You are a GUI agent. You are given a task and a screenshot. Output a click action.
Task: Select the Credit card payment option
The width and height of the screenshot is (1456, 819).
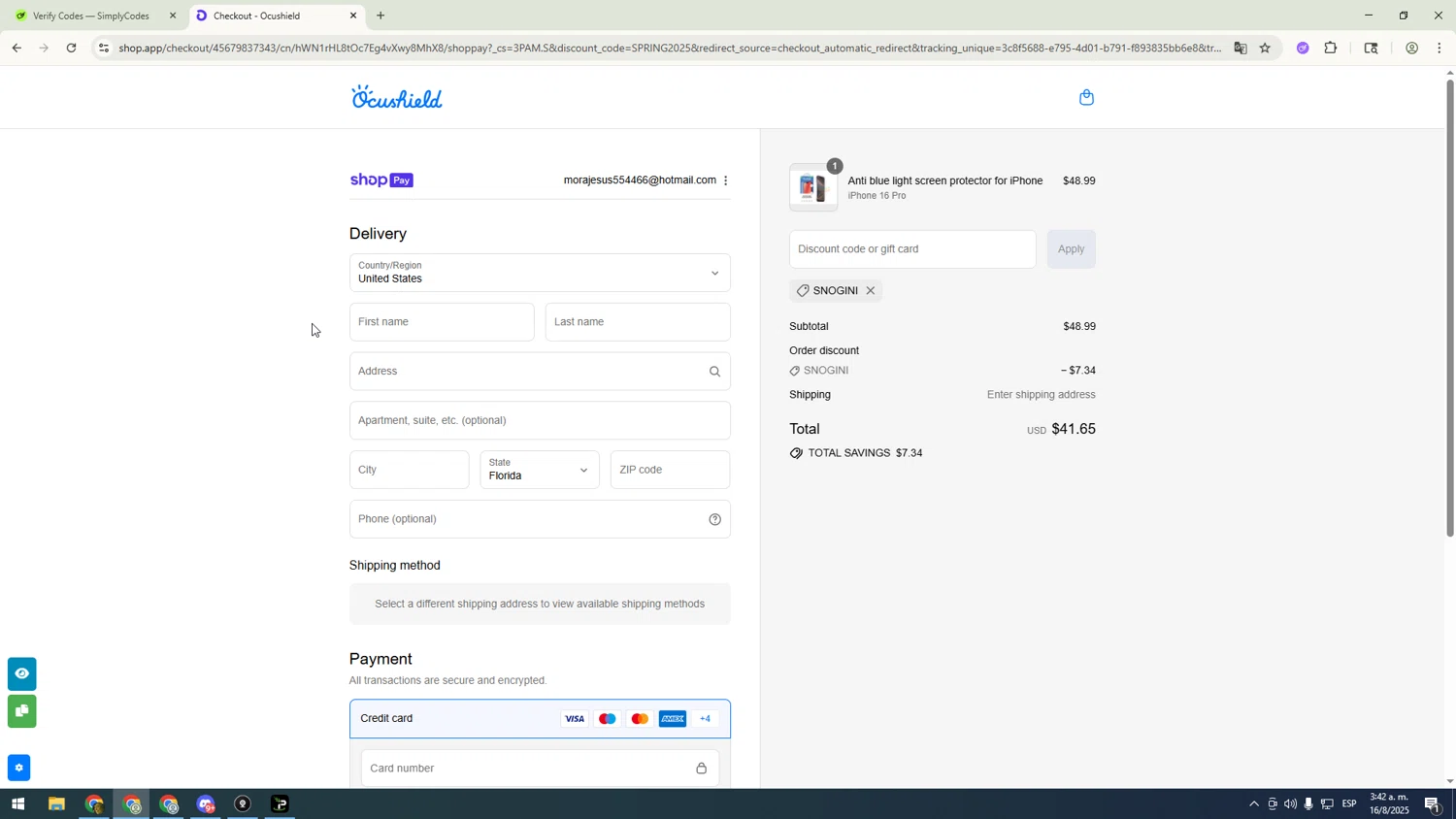[540, 719]
